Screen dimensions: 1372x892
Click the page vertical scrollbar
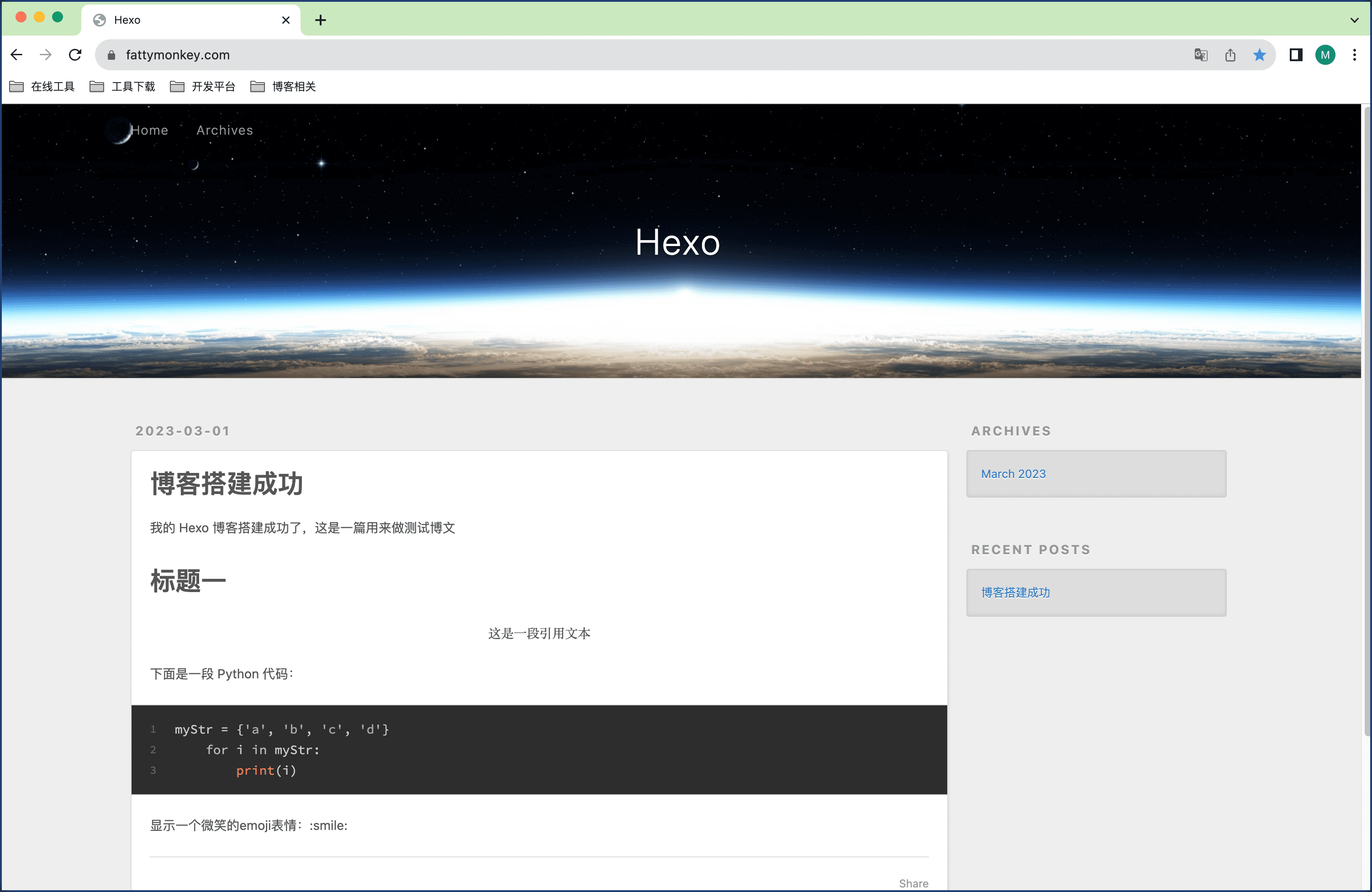1367,420
